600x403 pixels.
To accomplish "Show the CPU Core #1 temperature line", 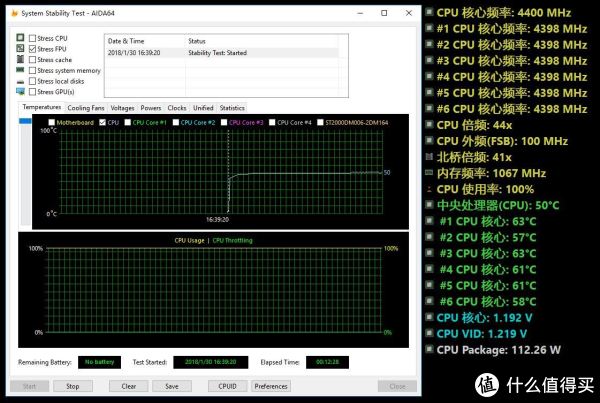I will coord(128,122).
